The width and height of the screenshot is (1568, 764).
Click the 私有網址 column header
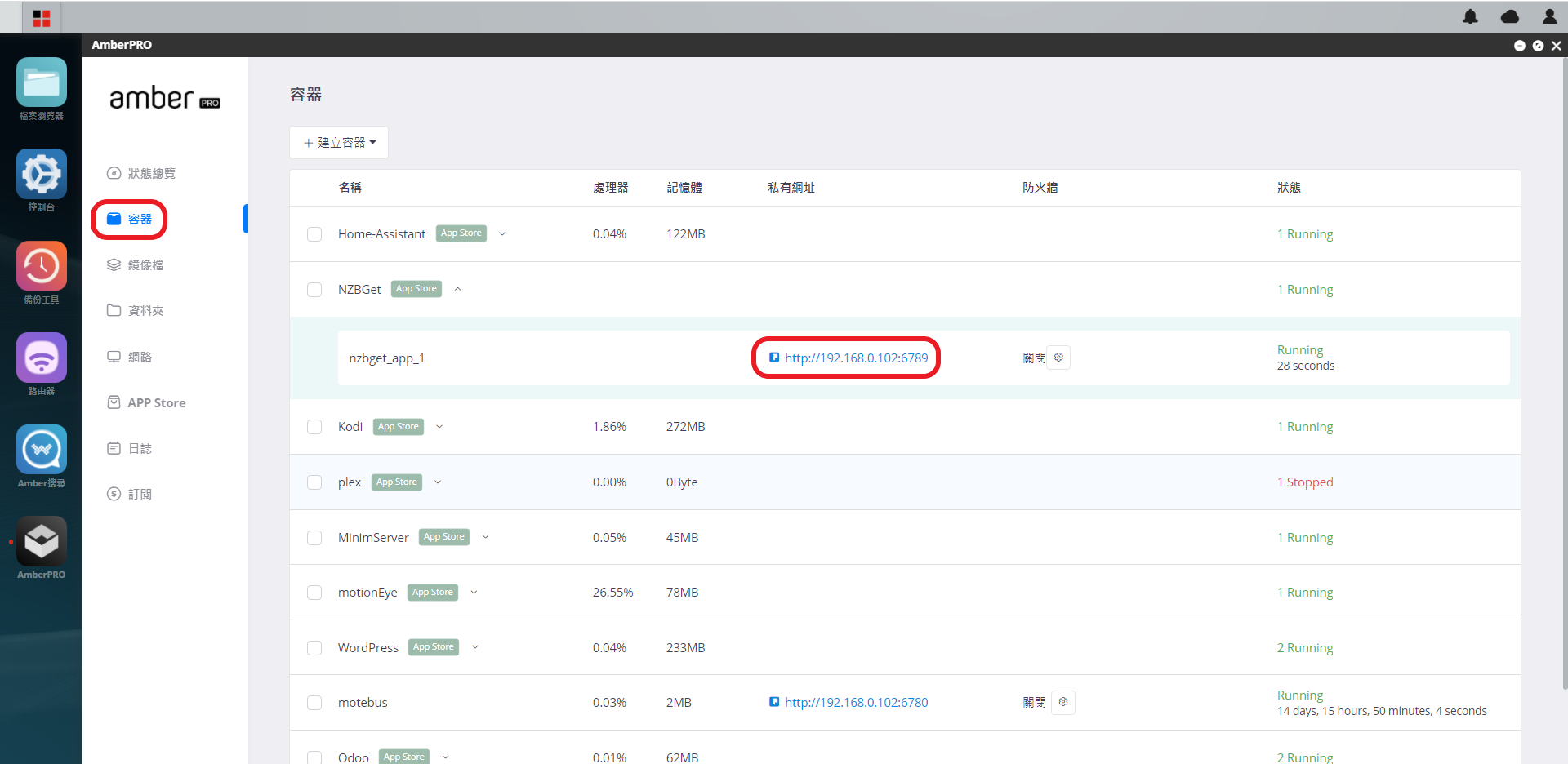coord(791,188)
